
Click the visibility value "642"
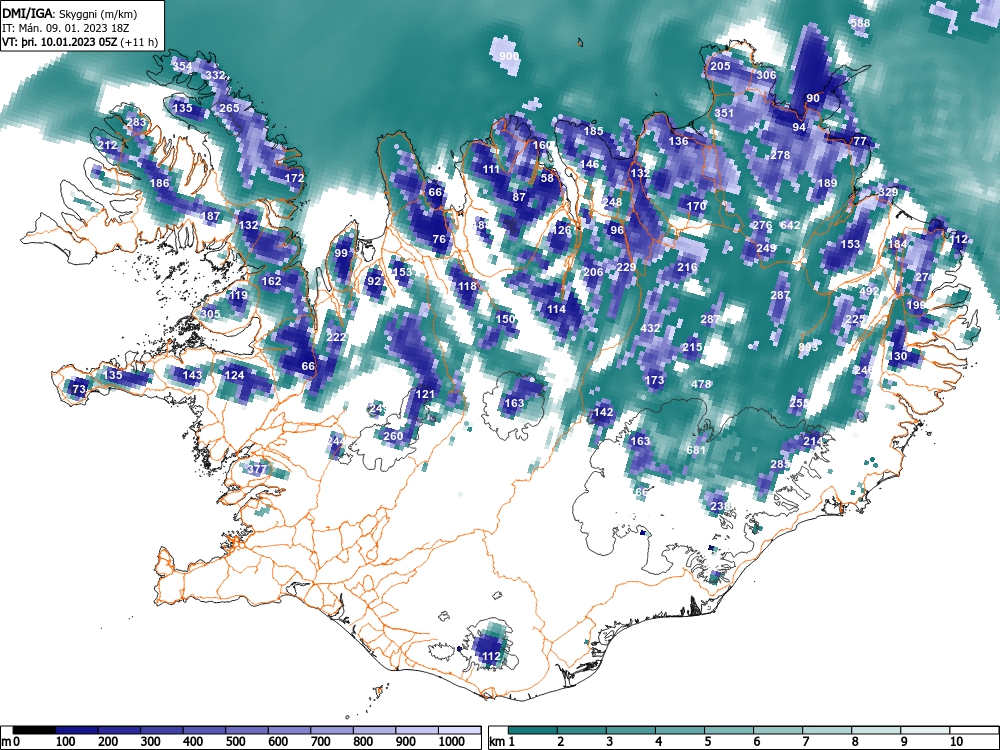pos(790,225)
